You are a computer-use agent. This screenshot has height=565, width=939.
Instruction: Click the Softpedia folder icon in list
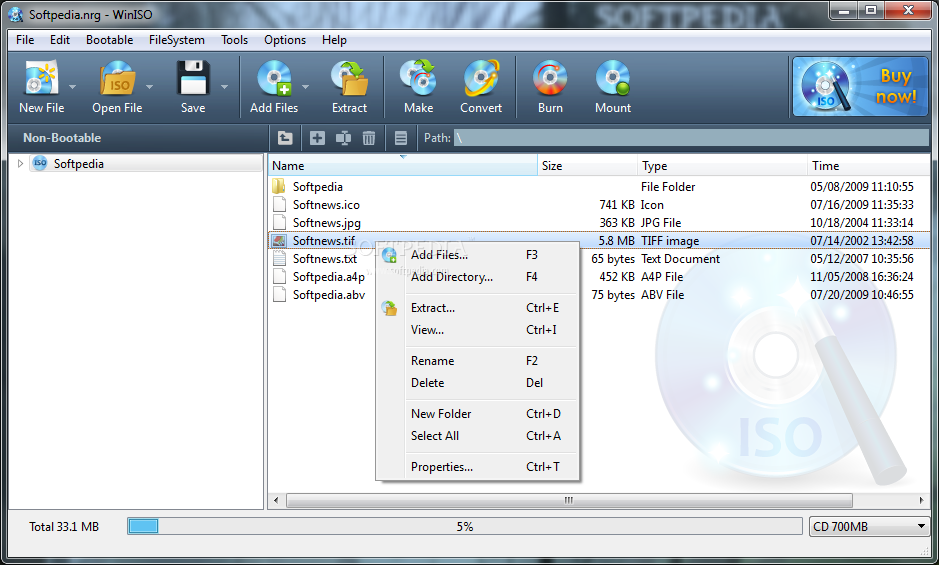click(x=278, y=186)
